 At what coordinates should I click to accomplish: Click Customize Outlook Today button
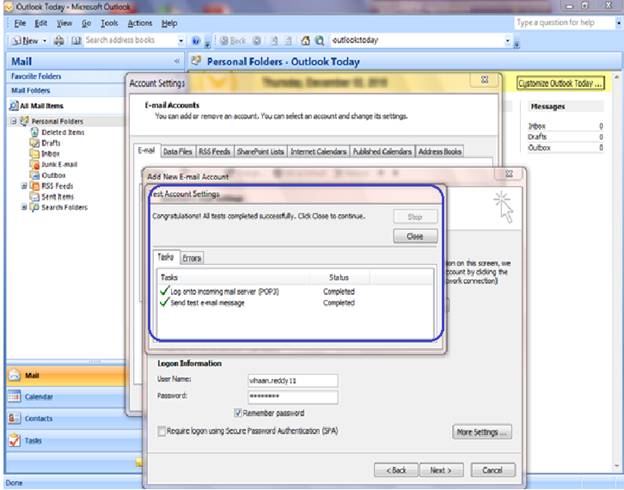[560, 84]
